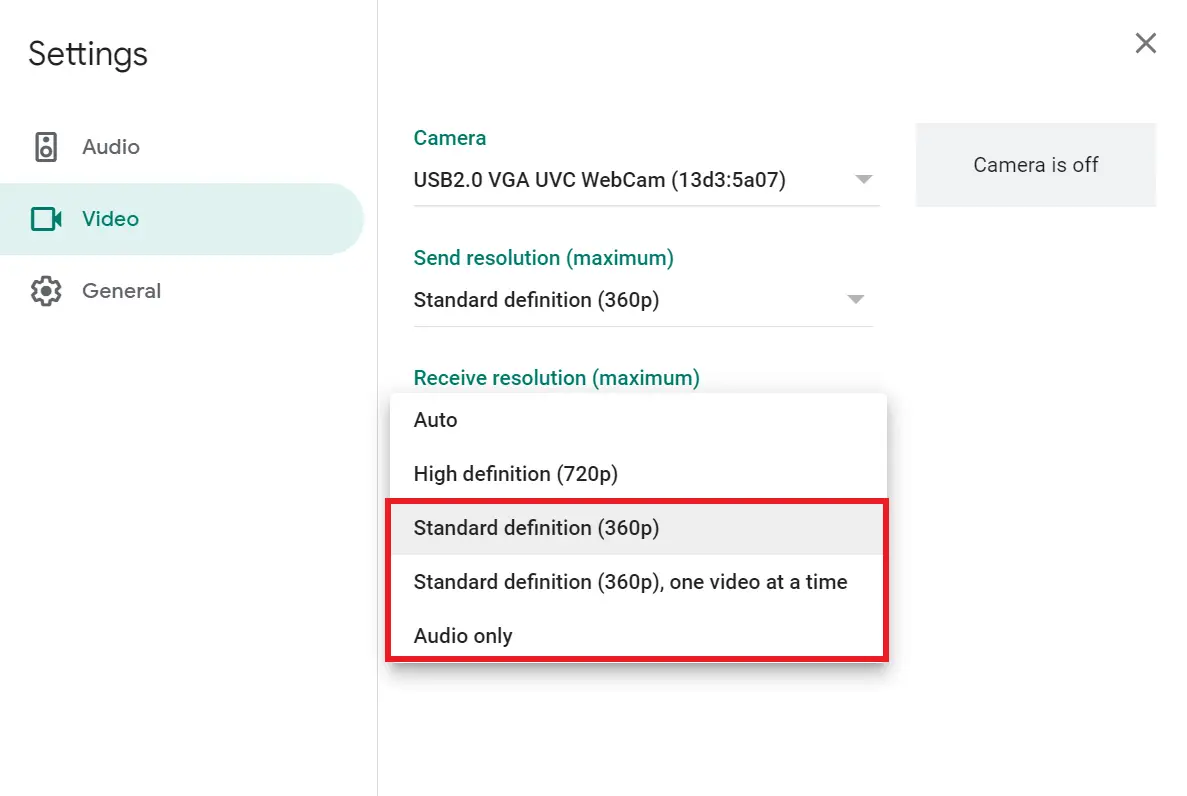The width and height of the screenshot is (1187, 796).
Task: Select the Video tab label
Action: (x=111, y=219)
